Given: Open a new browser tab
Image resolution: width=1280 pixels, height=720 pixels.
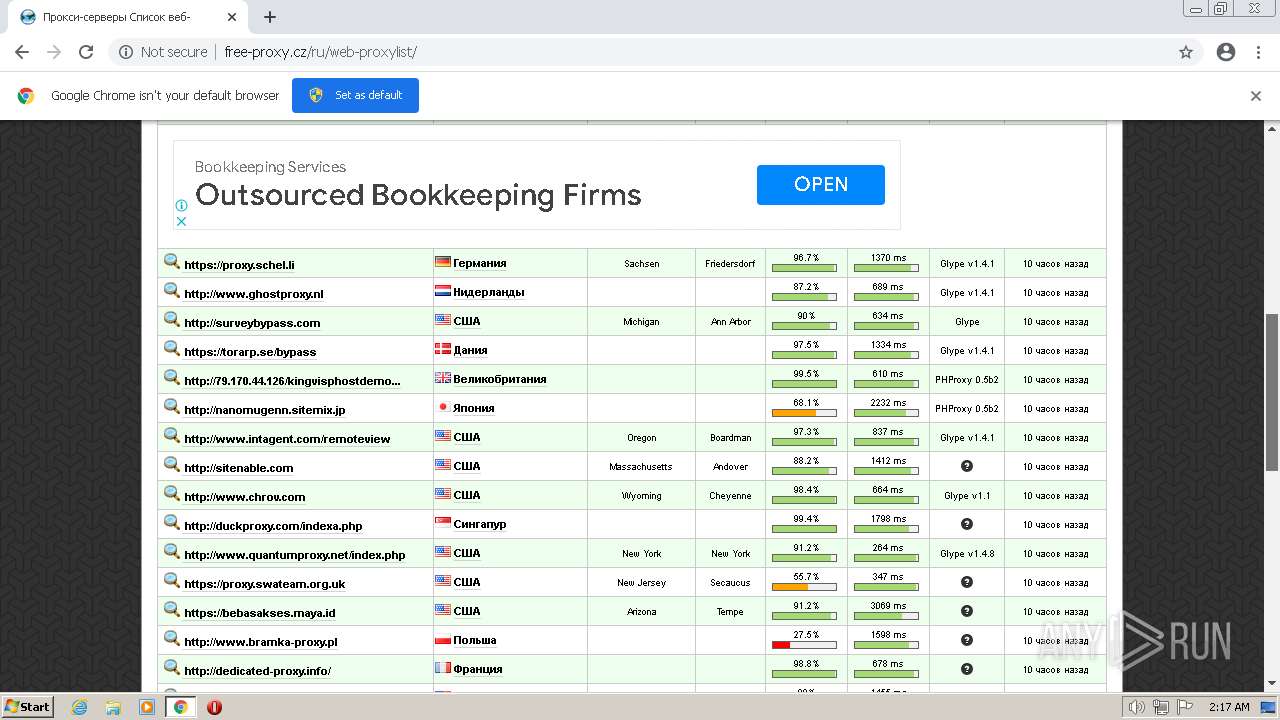Looking at the screenshot, I should coord(270,17).
